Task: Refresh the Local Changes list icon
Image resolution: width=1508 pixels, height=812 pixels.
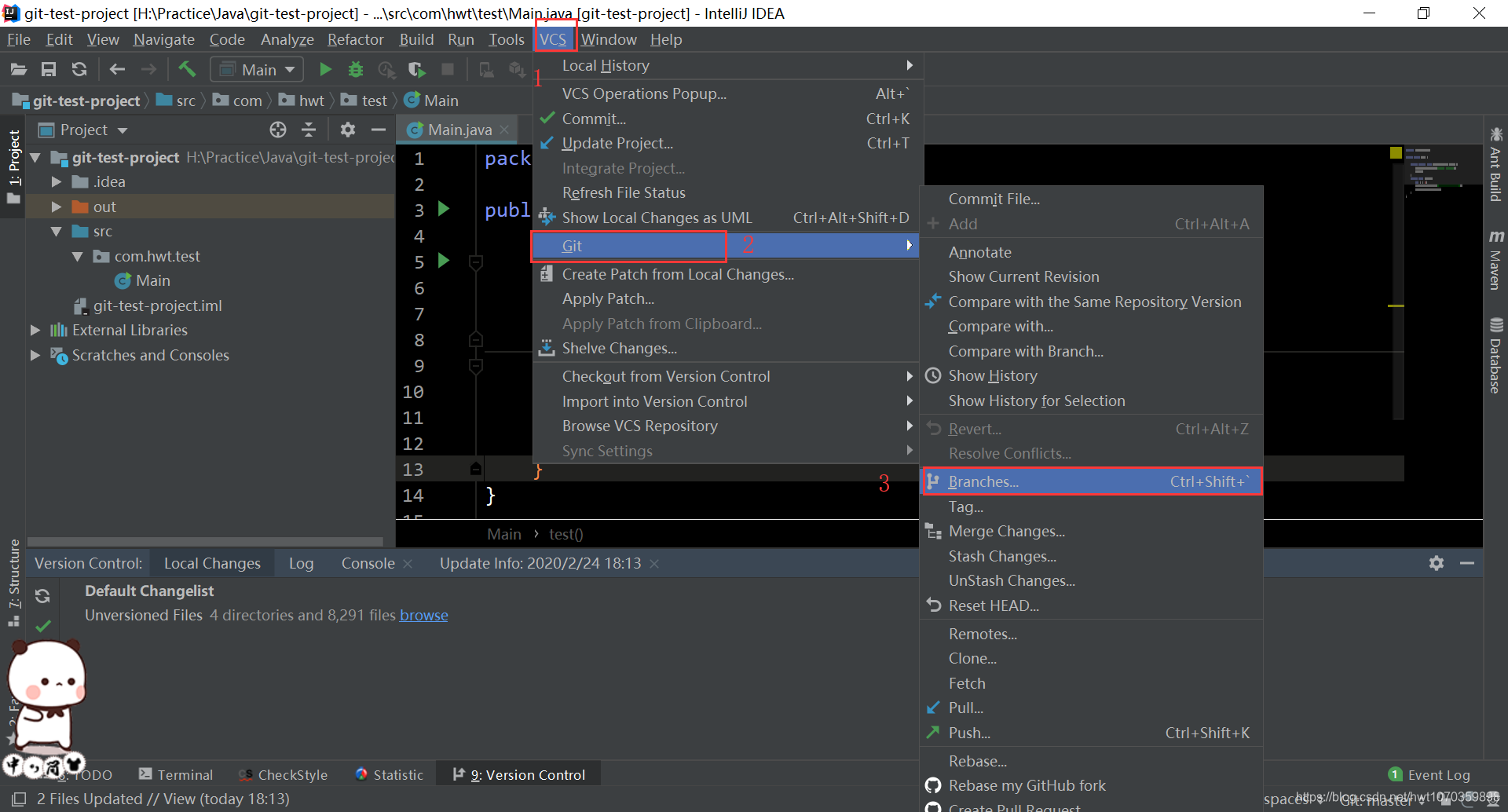Action: point(42,596)
